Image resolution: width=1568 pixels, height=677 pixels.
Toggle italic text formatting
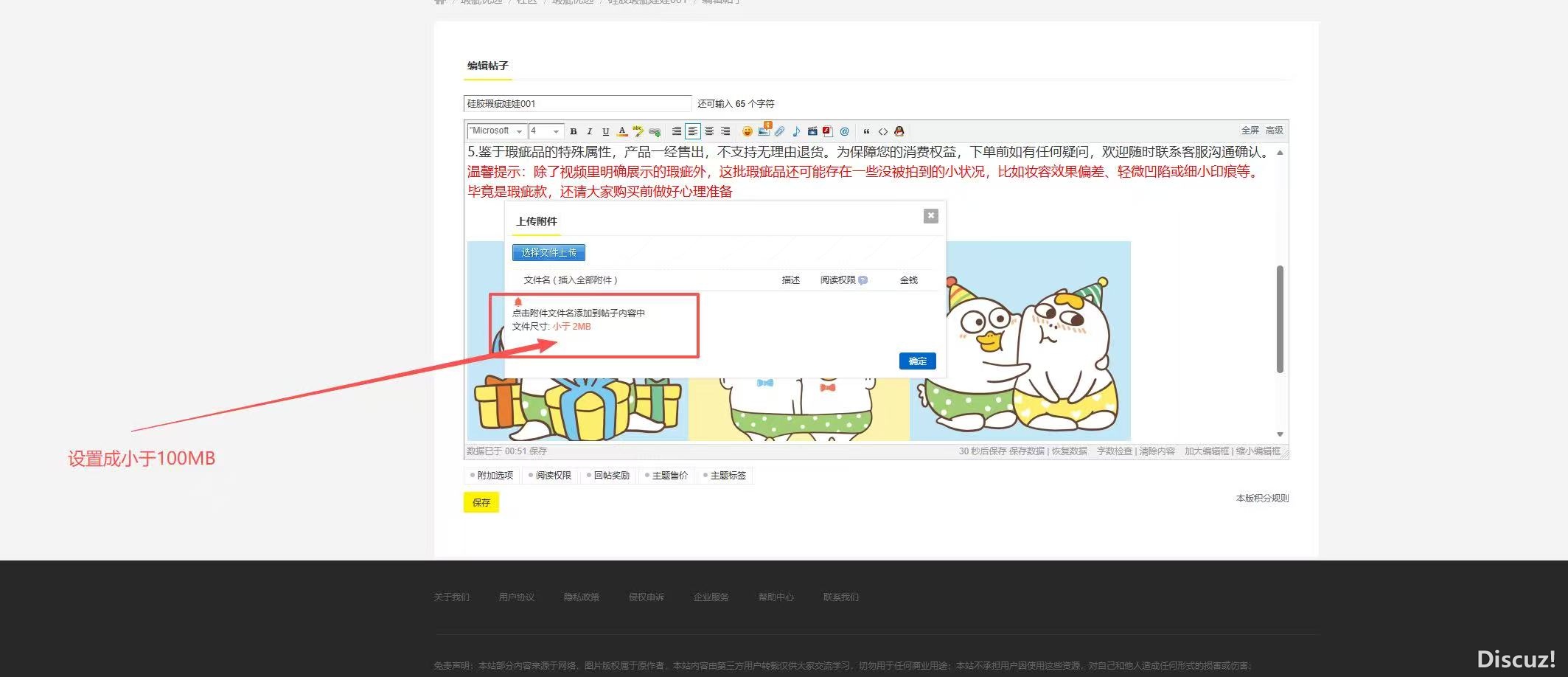click(x=589, y=131)
